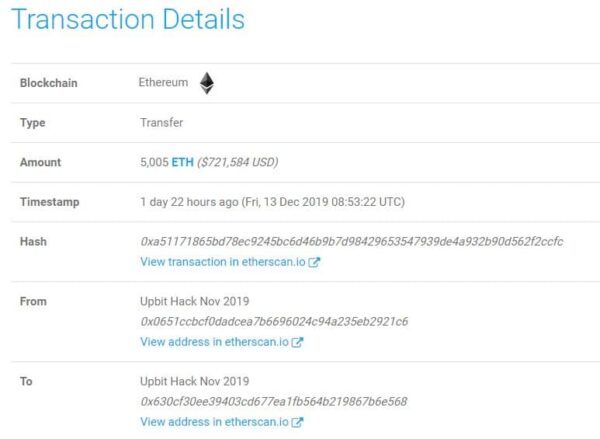
Task: Click the To address 0x630cf30ee3 text
Action: coord(274,401)
